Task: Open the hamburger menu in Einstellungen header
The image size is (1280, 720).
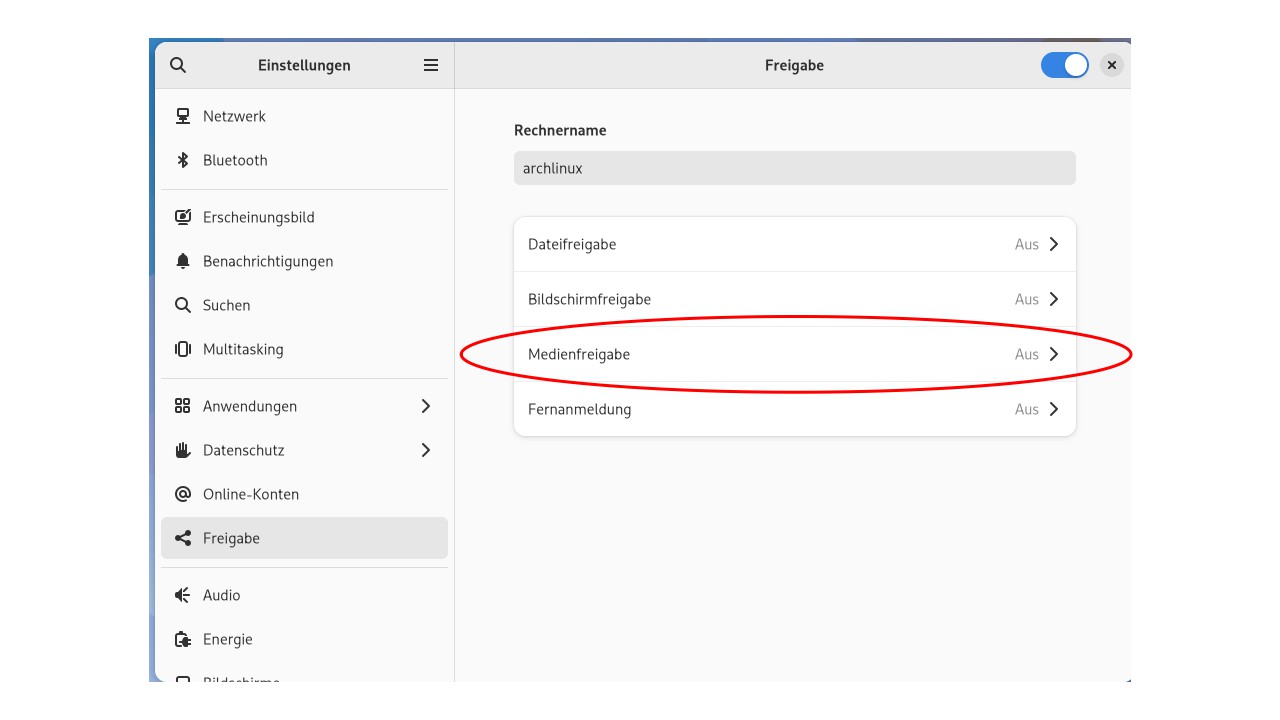Action: (431, 65)
